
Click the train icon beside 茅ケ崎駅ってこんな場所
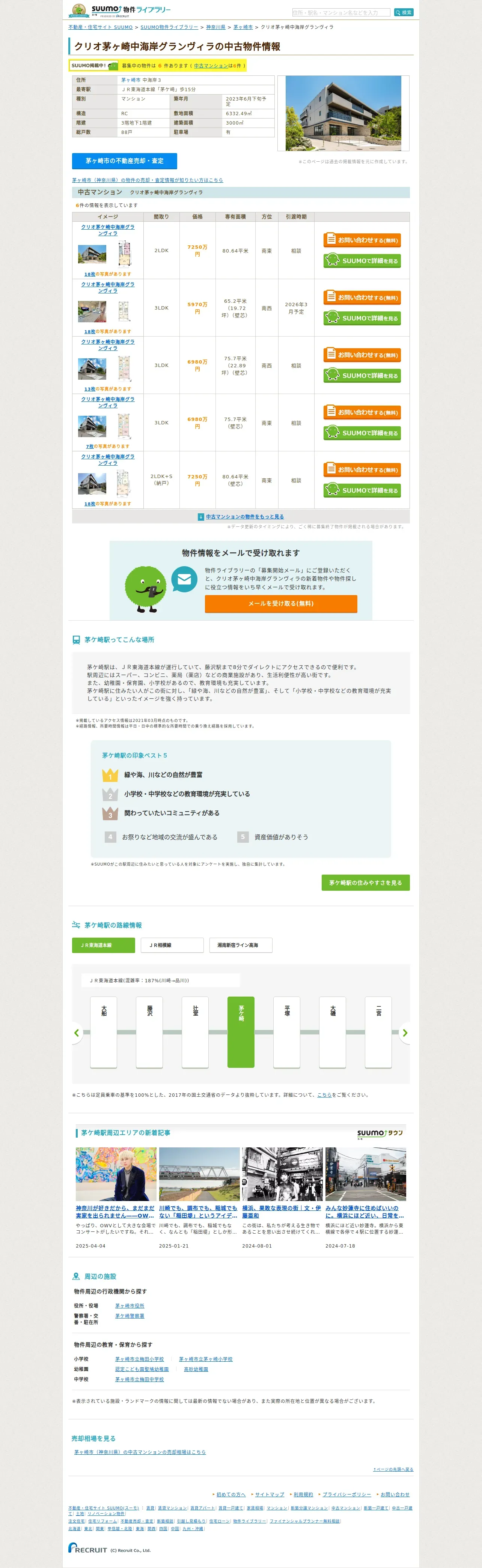pos(76,640)
